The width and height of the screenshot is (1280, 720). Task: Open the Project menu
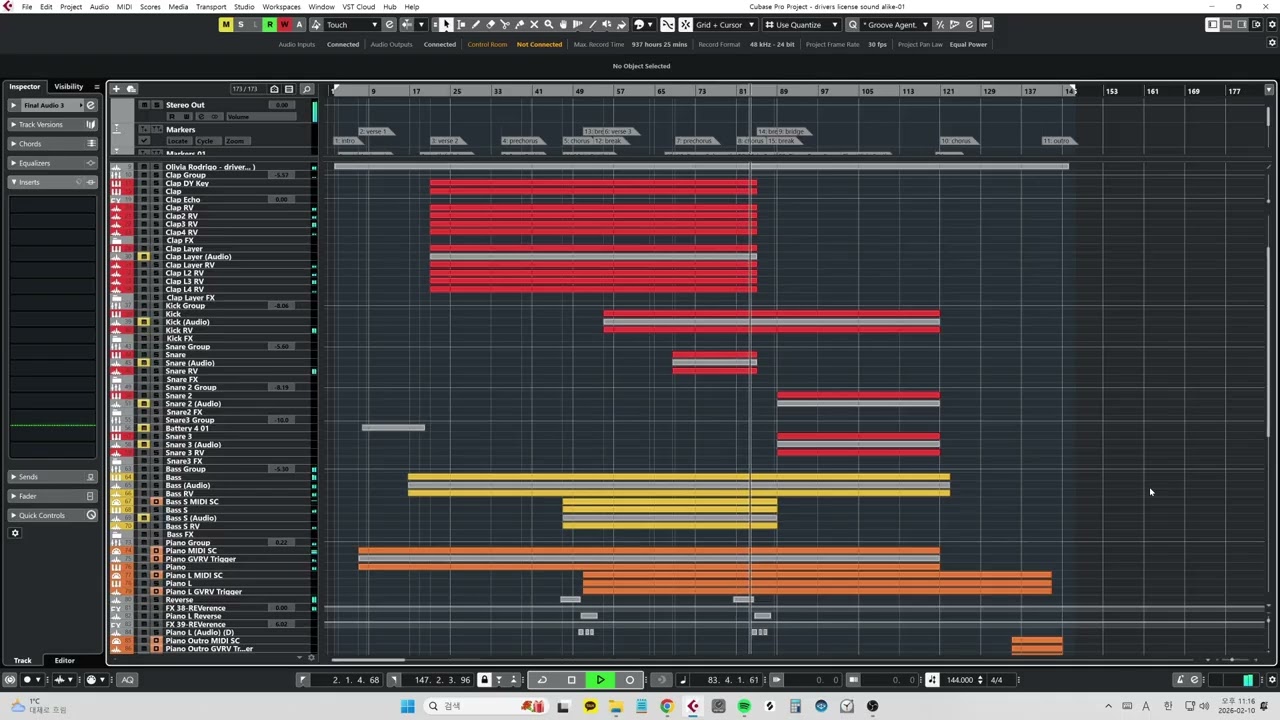click(x=71, y=7)
